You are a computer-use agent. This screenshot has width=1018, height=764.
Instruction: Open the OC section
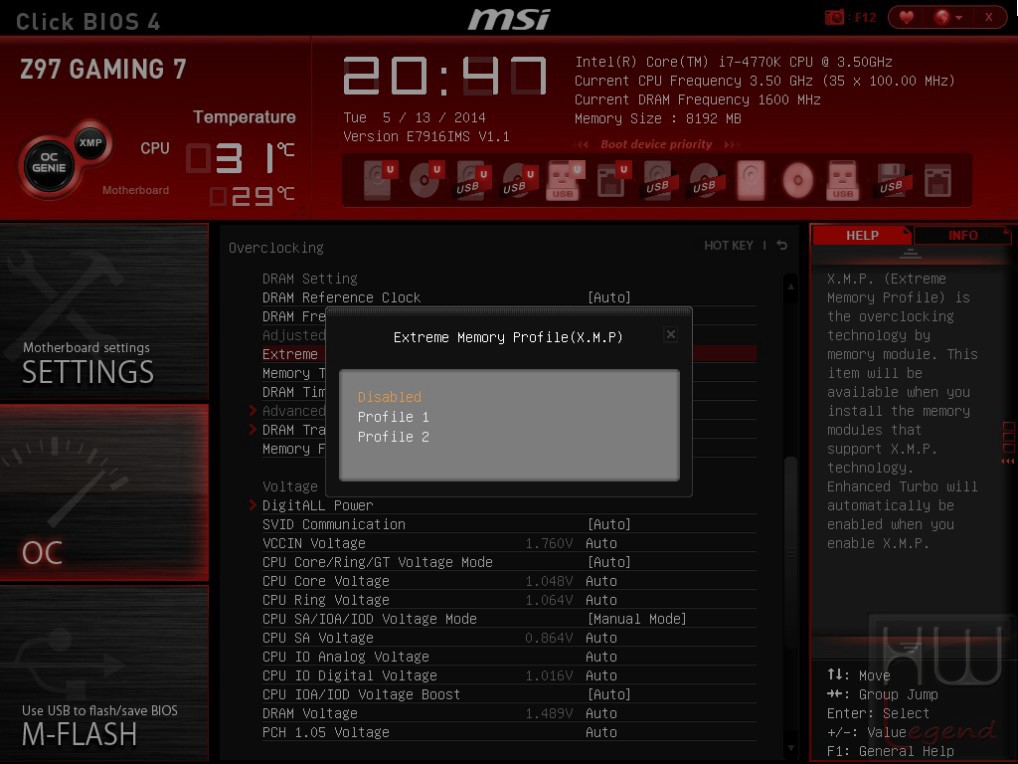[104, 493]
